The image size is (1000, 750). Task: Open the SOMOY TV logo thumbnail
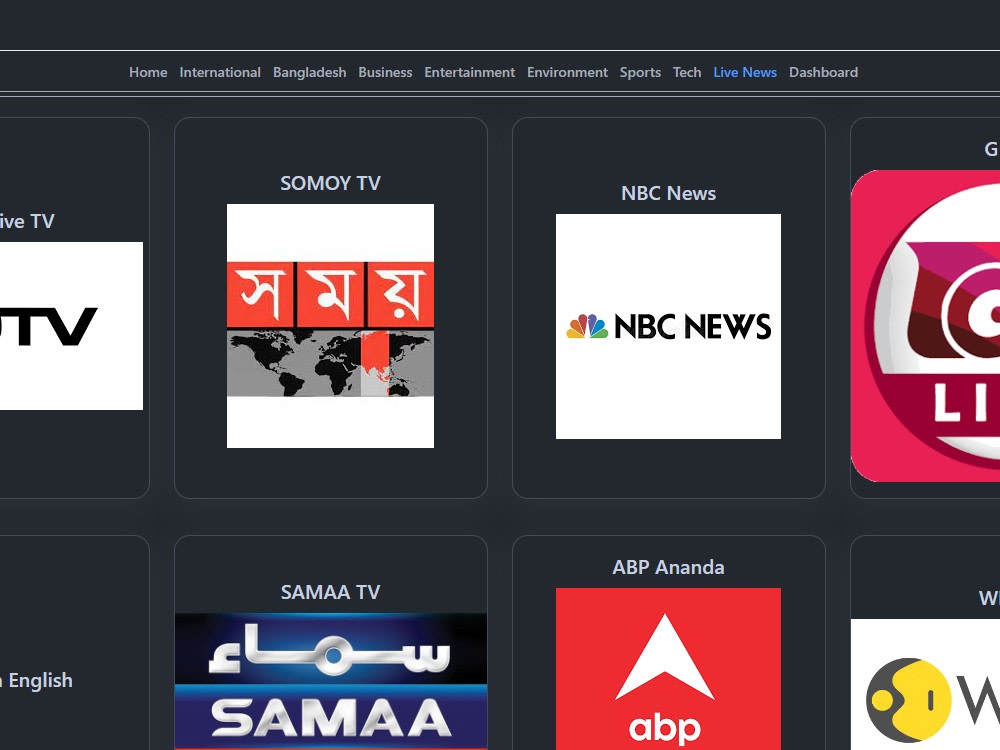[x=330, y=326]
